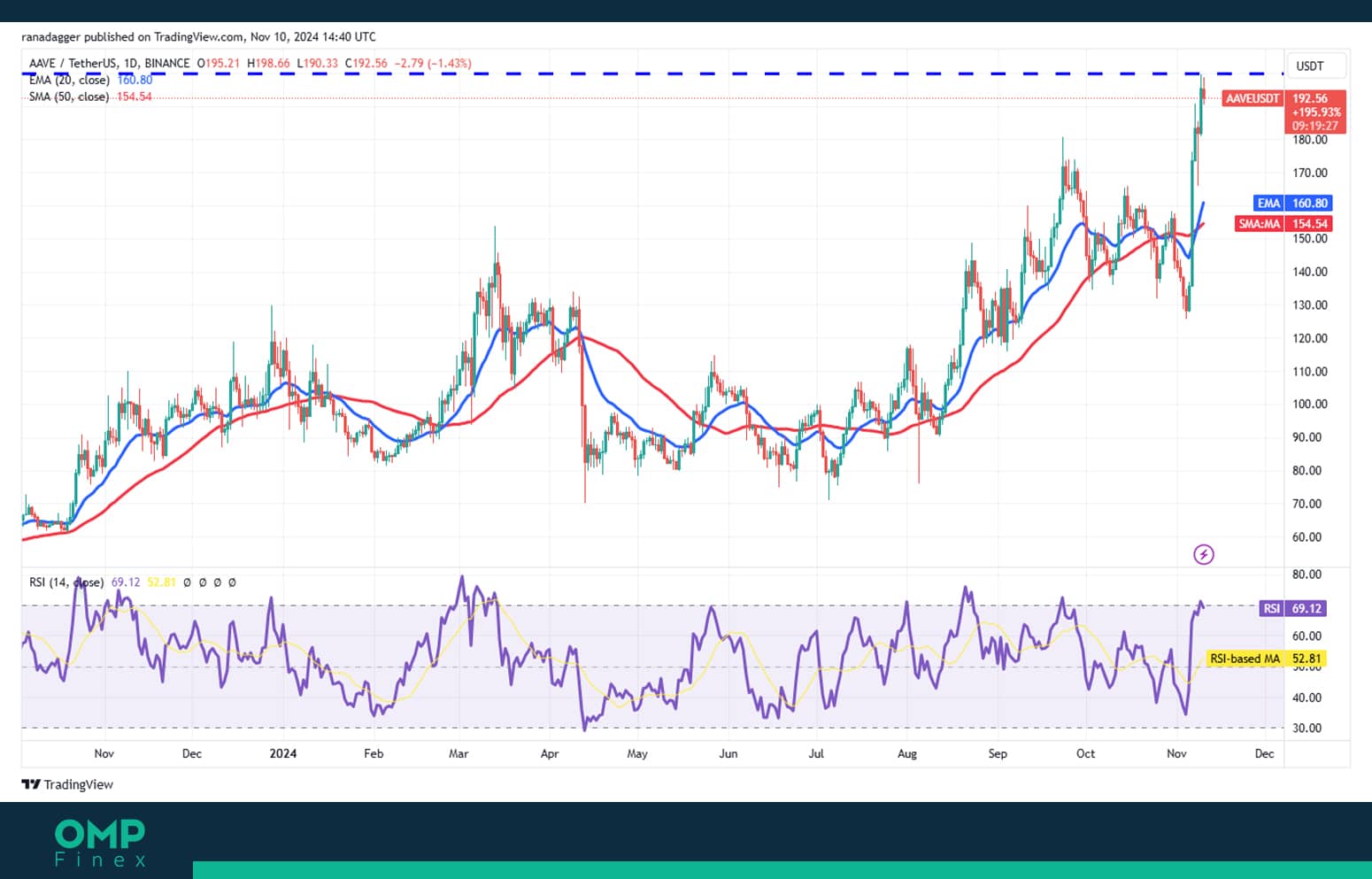Select the dashed blue horizontal resistance line

652,73
